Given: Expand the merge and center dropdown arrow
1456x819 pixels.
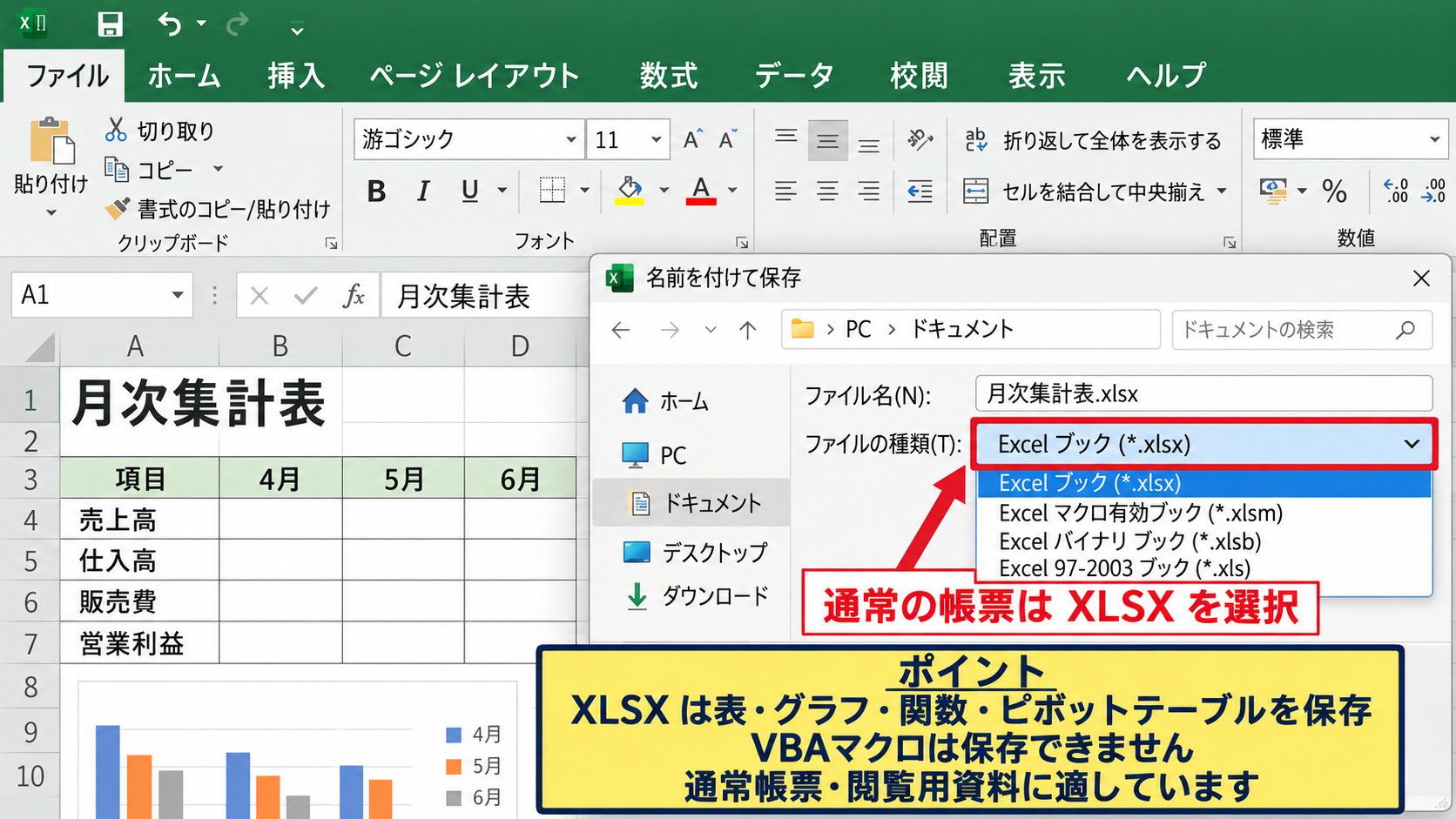Looking at the screenshot, I should pos(1222,191).
